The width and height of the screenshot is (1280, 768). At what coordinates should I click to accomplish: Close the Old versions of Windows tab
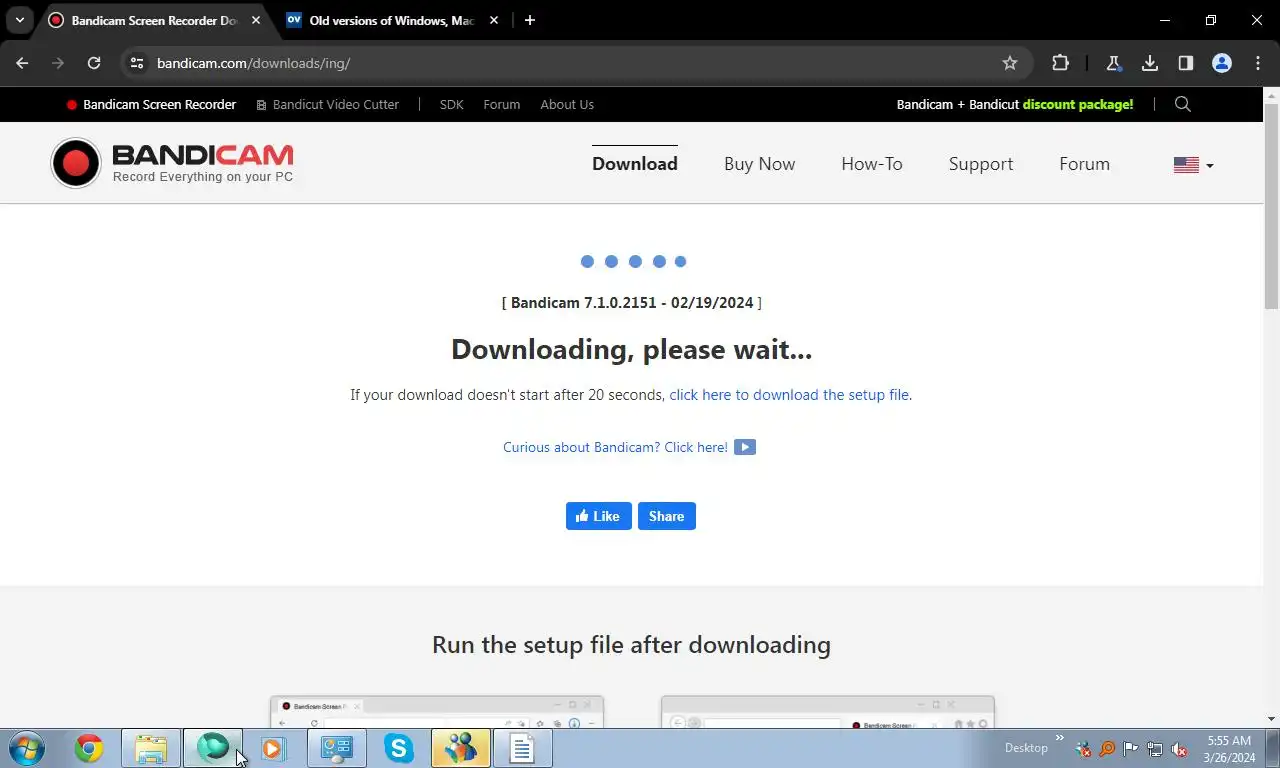coord(494,20)
